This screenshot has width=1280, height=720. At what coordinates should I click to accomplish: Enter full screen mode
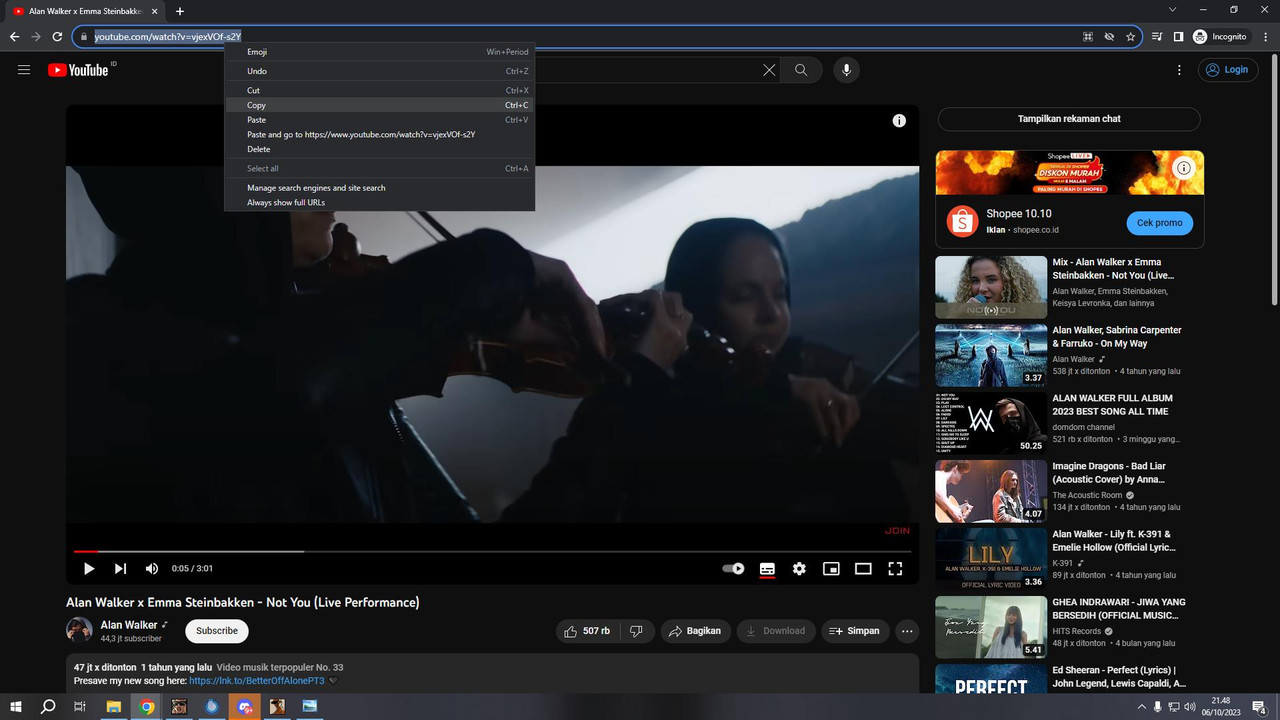coord(895,568)
